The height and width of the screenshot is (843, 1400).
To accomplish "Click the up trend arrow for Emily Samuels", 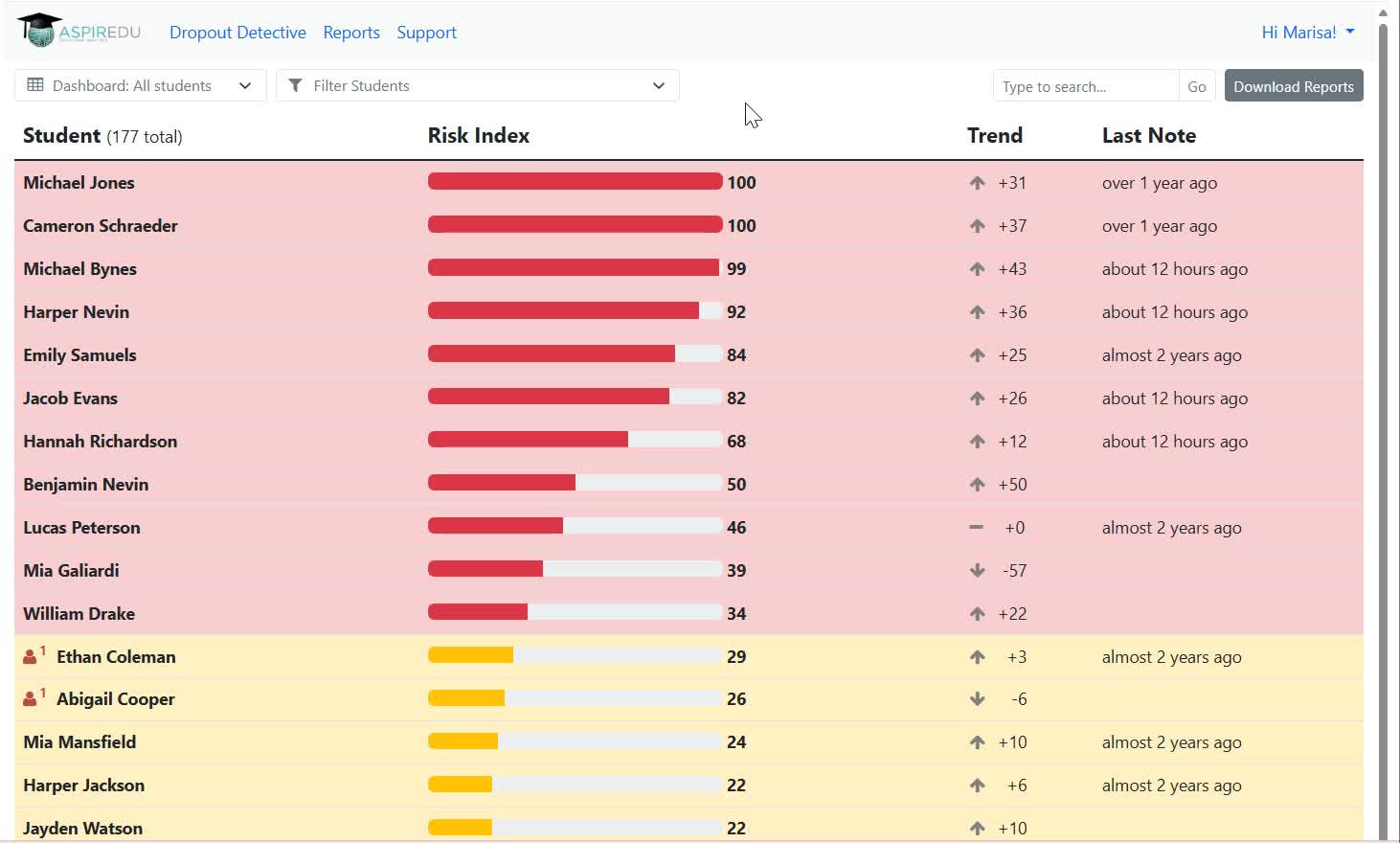I will pyautogui.click(x=977, y=354).
